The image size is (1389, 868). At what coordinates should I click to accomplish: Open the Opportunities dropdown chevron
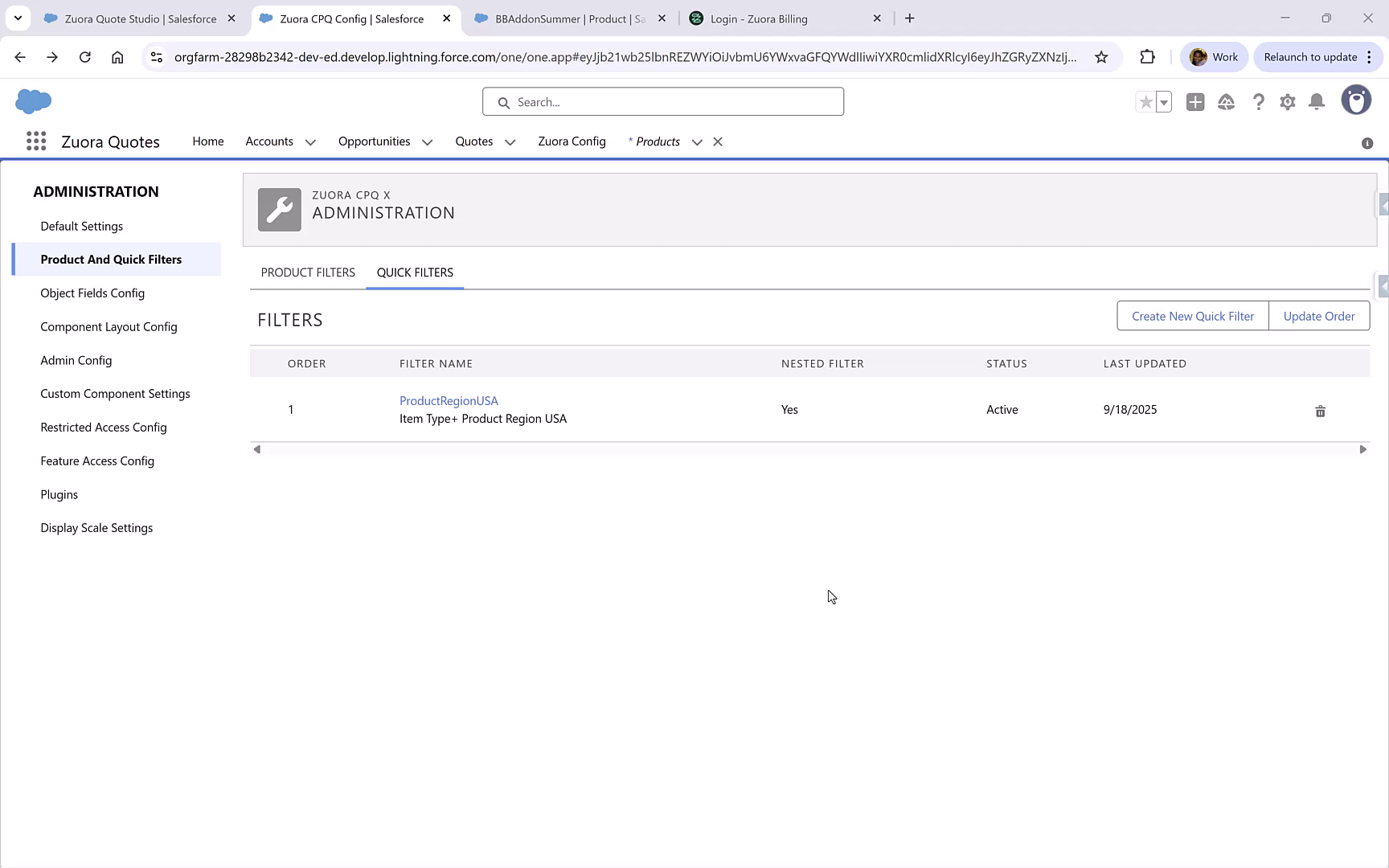tap(426, 141)
